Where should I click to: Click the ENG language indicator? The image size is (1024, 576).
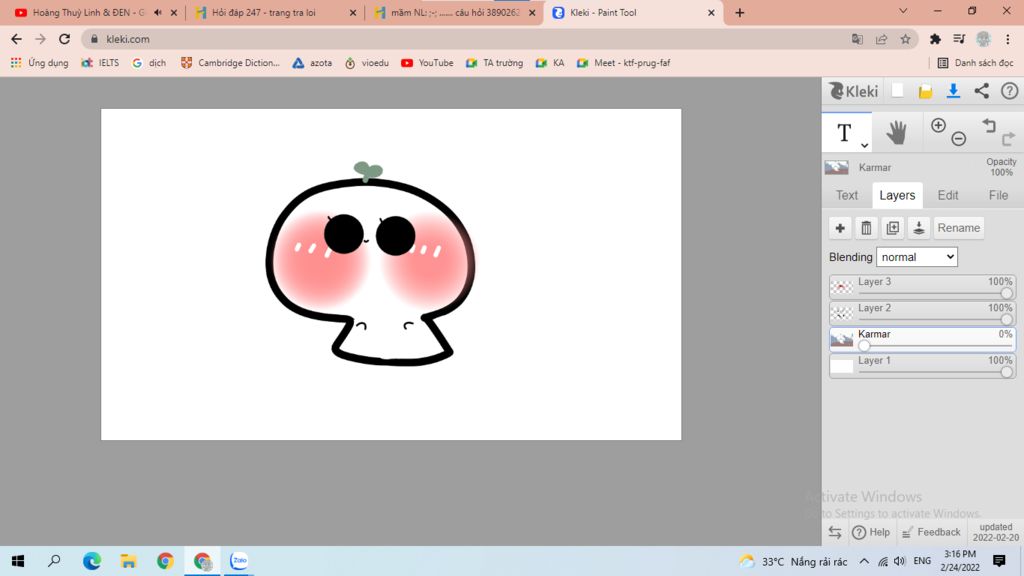[922, 561]
